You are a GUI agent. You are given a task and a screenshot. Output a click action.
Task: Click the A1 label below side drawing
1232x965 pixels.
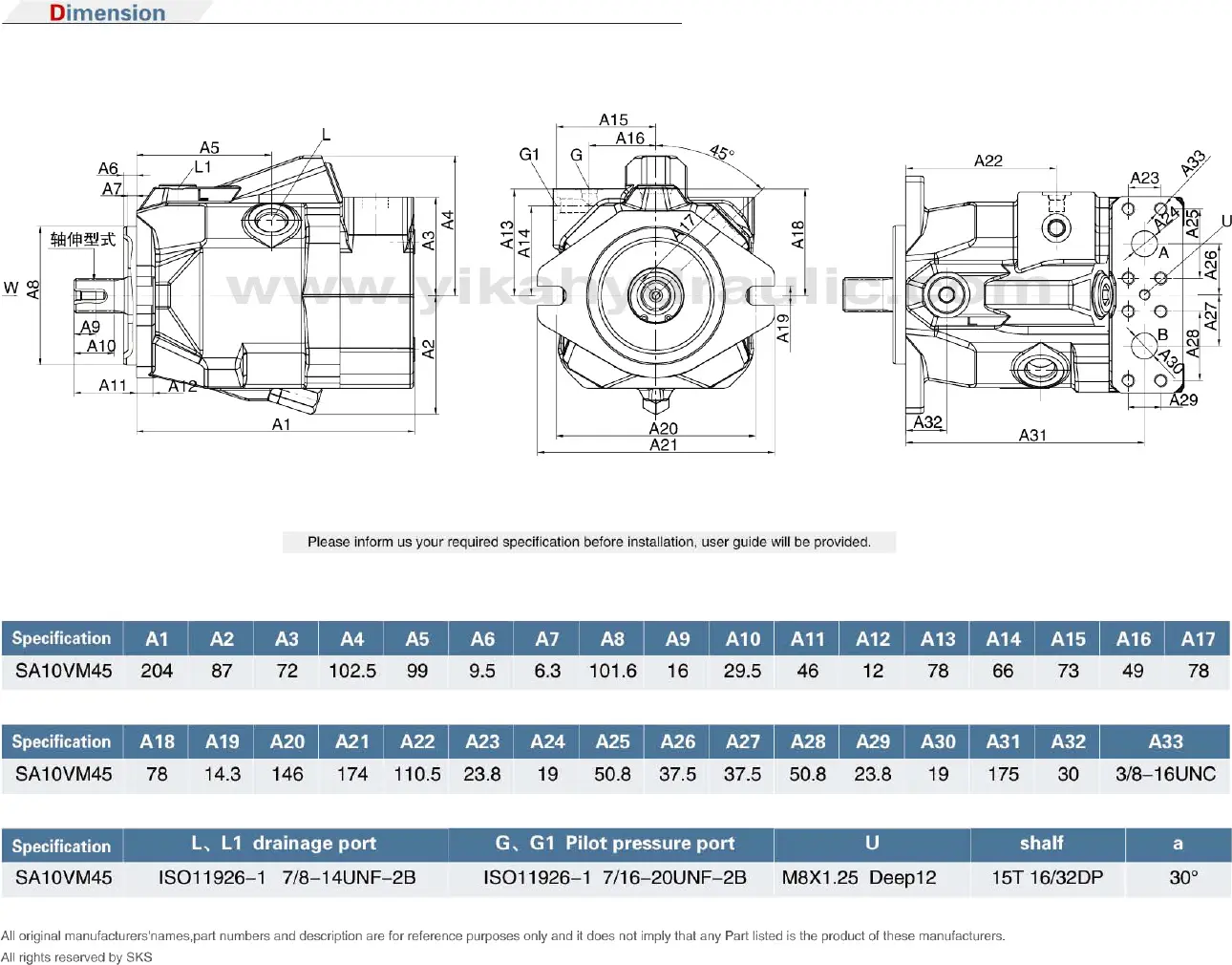click(281, 424)
